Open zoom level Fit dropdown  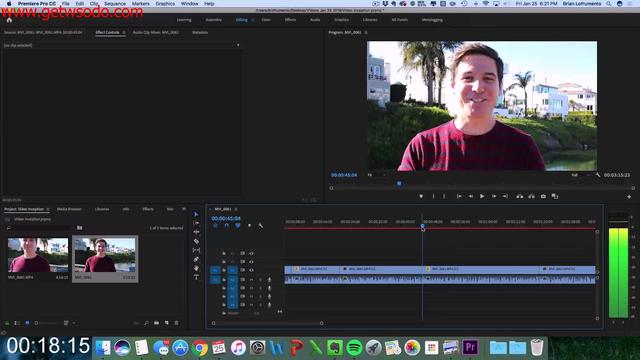pyautogui.click(x=376, y=175)
